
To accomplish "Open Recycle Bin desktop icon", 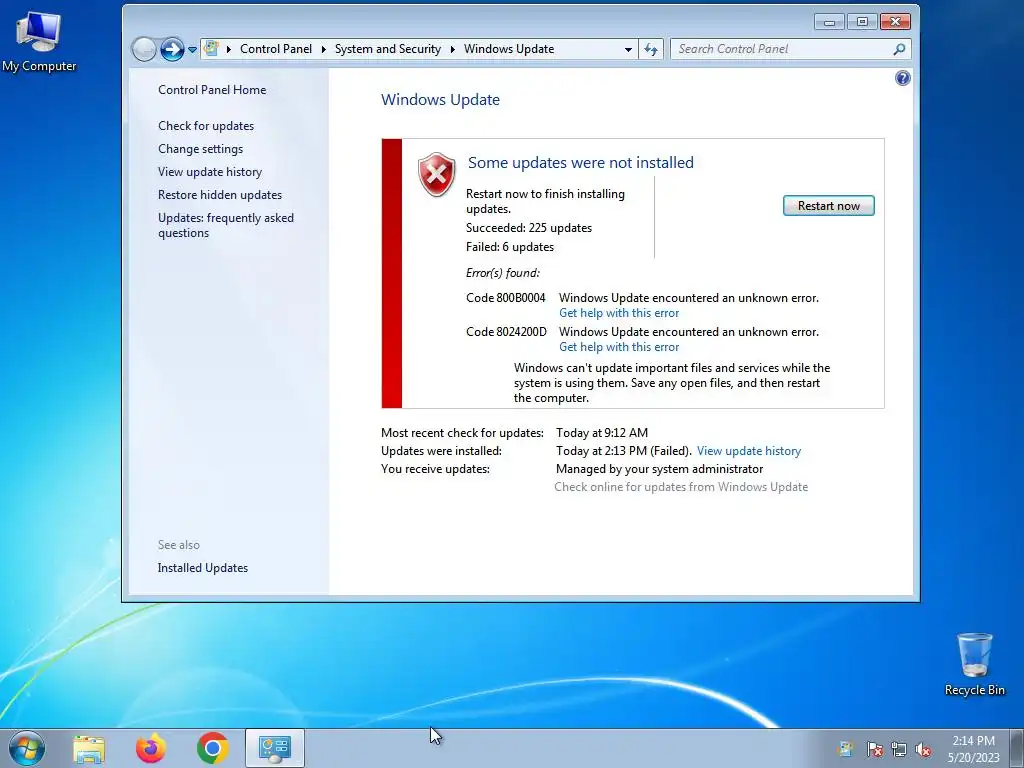I will 974,664.
